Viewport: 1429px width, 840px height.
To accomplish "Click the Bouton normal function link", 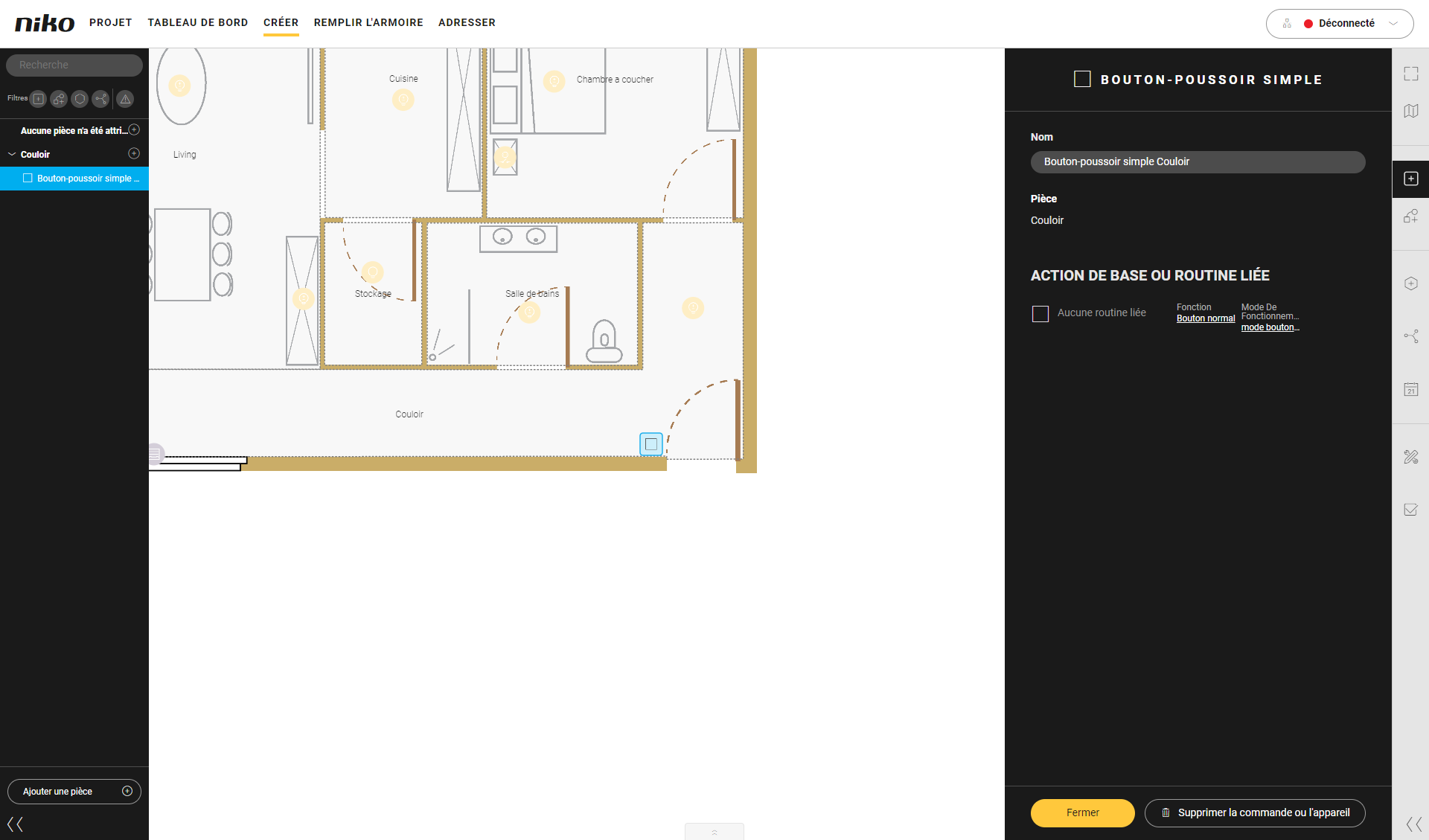I will 1205,318.
